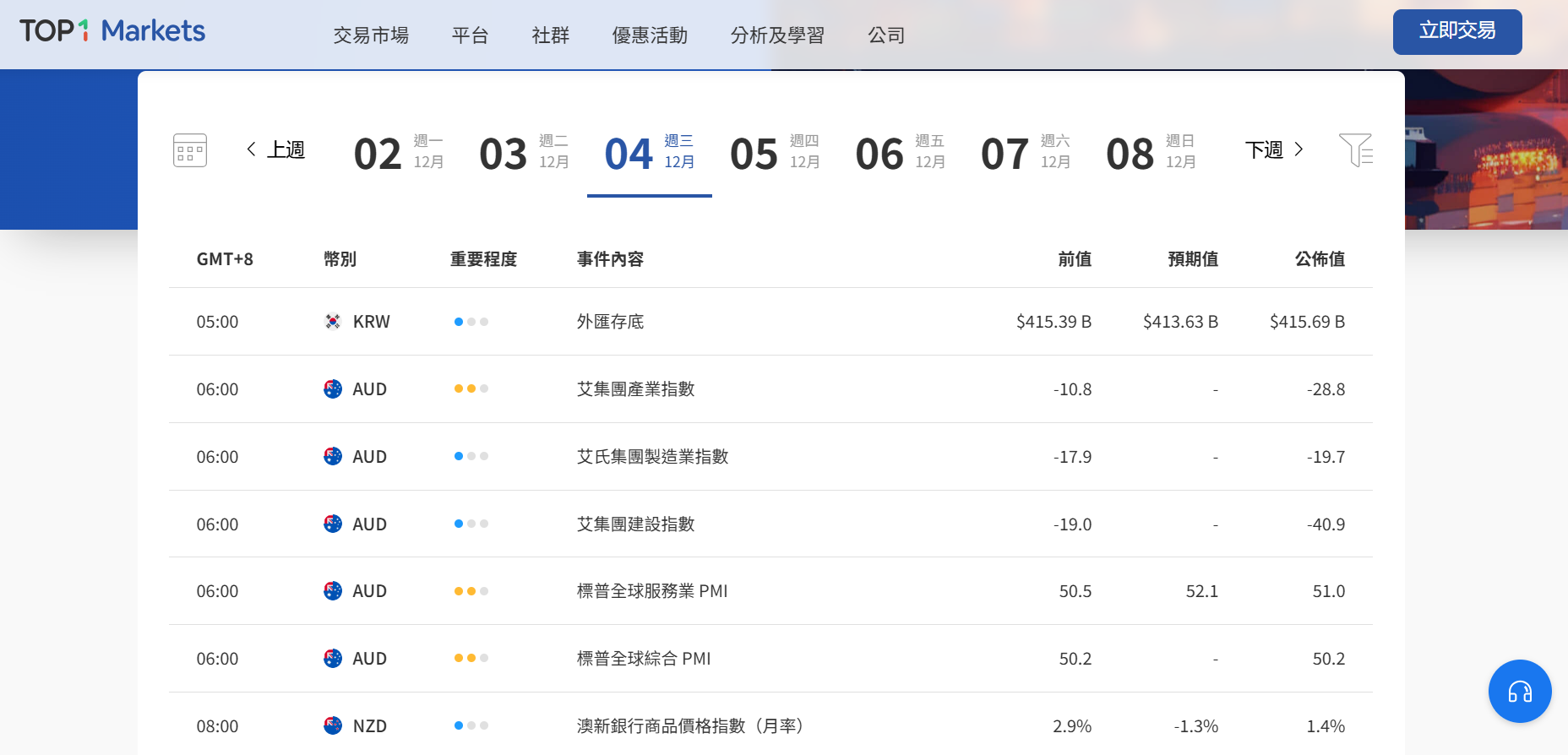Image resolution: width=1568 pixels, height=755 pixels.
Task: Click the 艾集團產業指數 event row
Action: tap(635, 389)
